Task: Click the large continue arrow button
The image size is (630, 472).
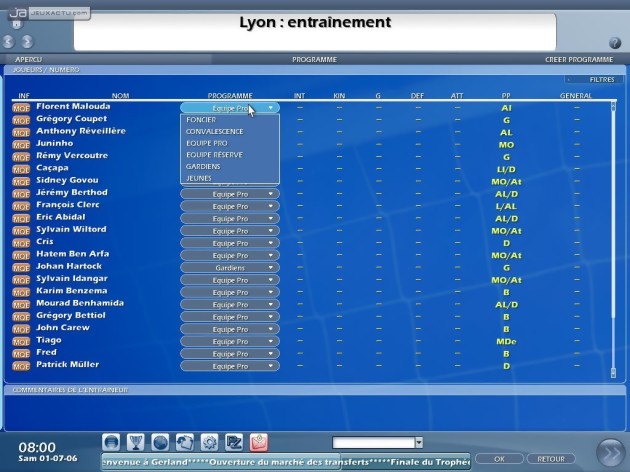Action: tap(611, 454)
